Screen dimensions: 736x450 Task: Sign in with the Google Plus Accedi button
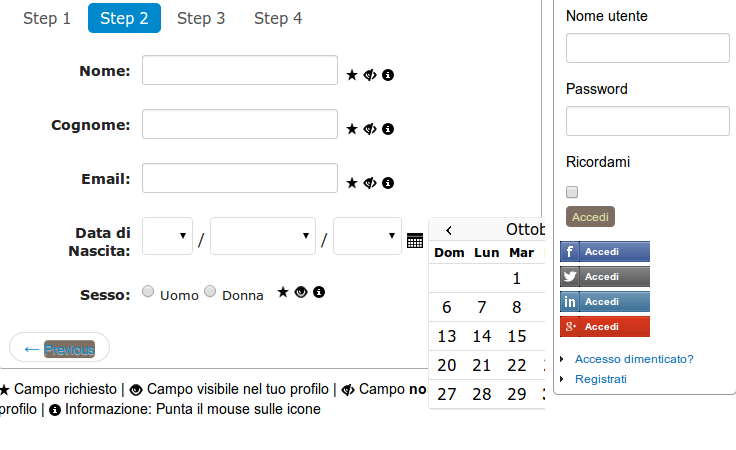tap(605, 327)
